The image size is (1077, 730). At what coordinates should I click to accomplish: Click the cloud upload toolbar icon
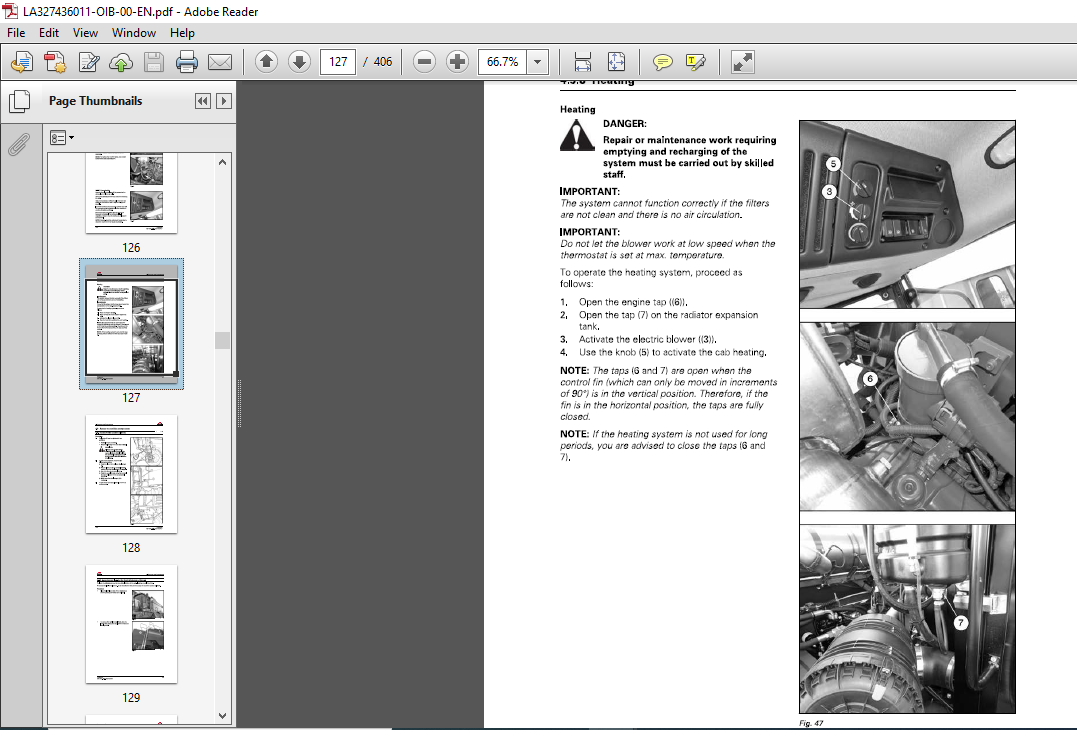click(x=121, y=62)
